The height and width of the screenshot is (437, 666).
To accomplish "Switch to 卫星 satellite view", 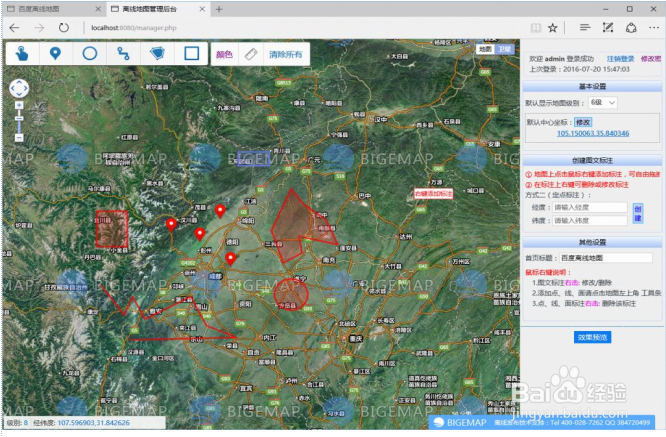I will pyautogui.click(x=505, y=49).
